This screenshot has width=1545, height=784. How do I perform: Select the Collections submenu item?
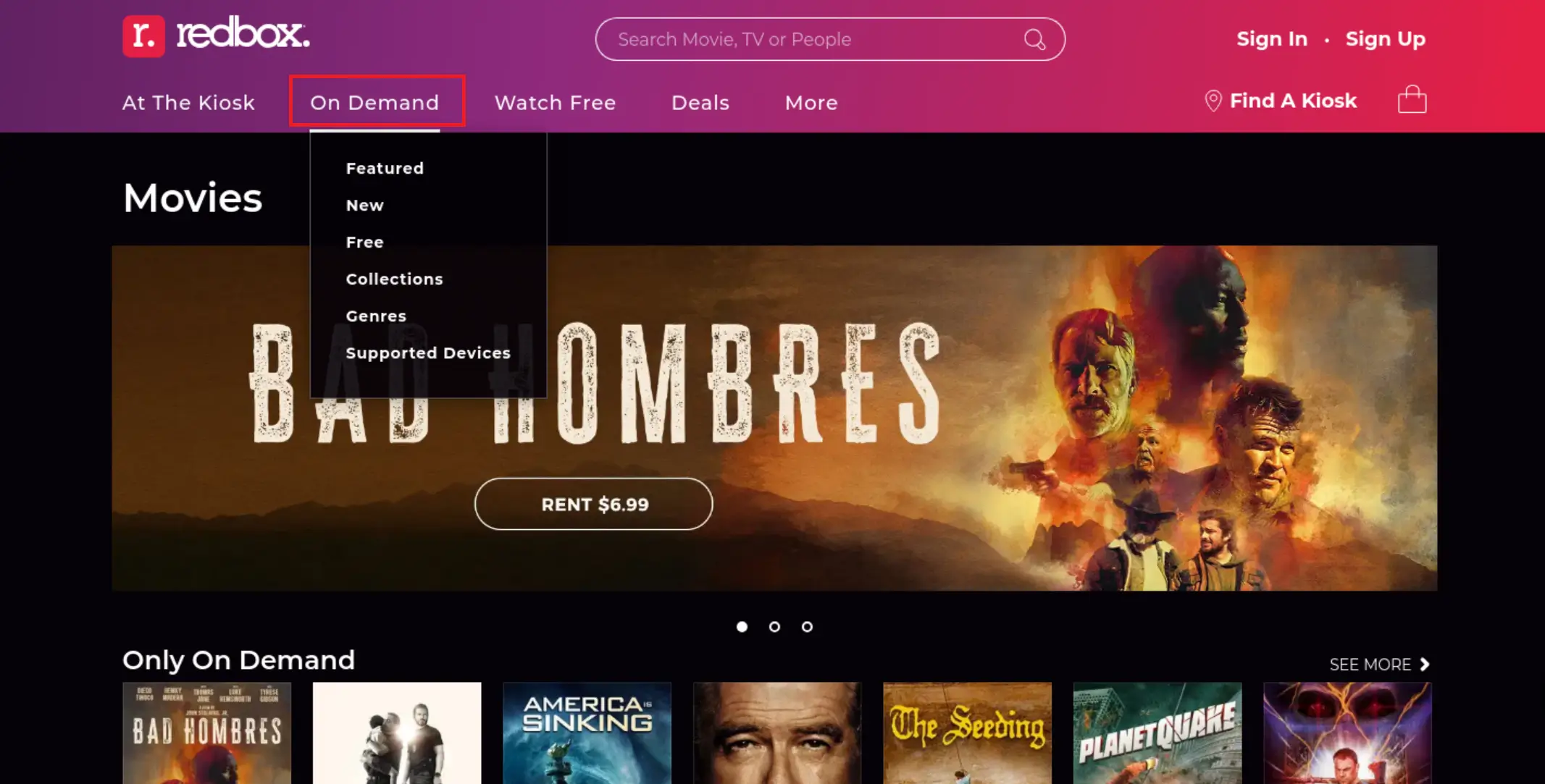tap(395, 278)
